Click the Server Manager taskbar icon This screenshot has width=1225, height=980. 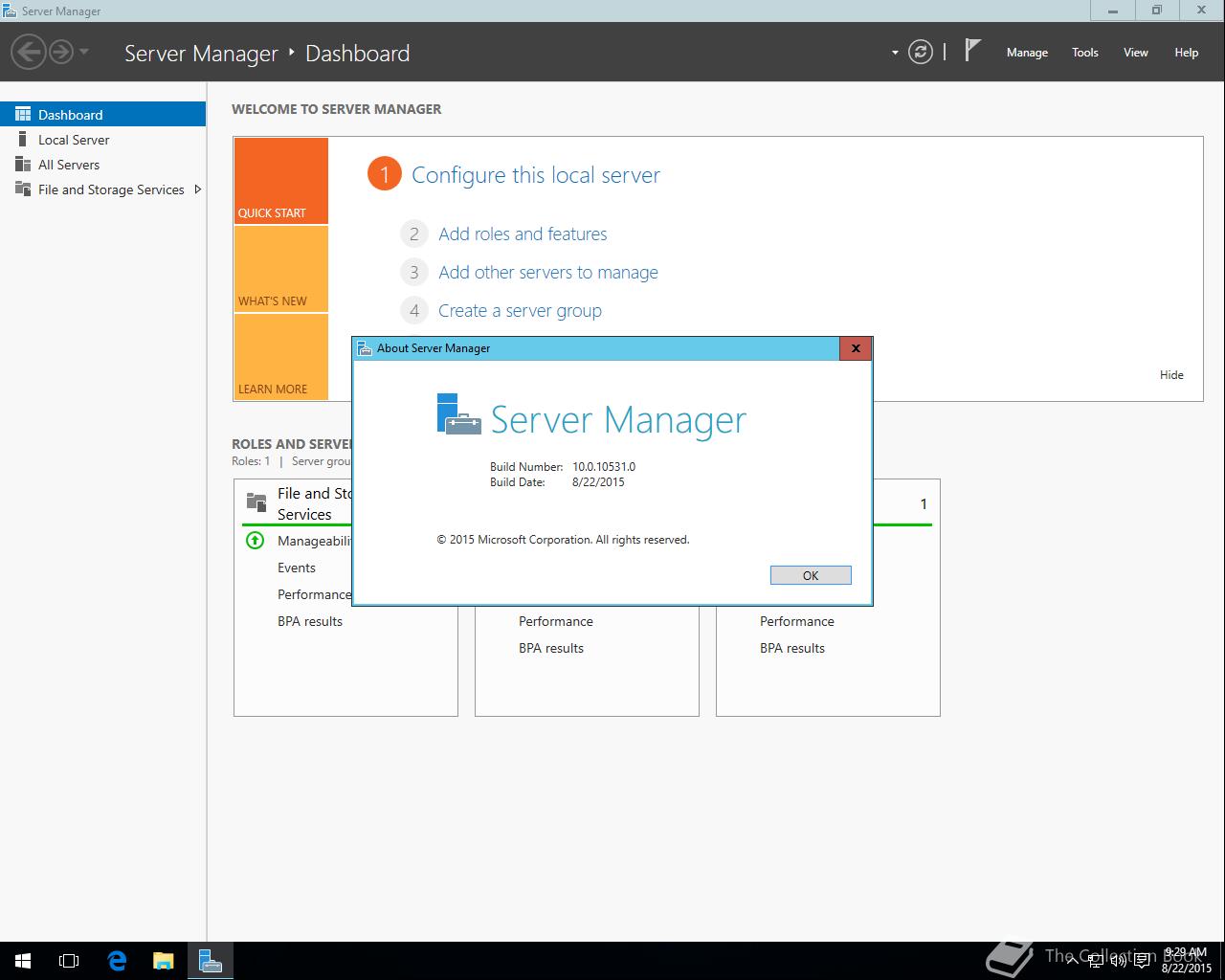pyautogui.click(x=211, y=961)
